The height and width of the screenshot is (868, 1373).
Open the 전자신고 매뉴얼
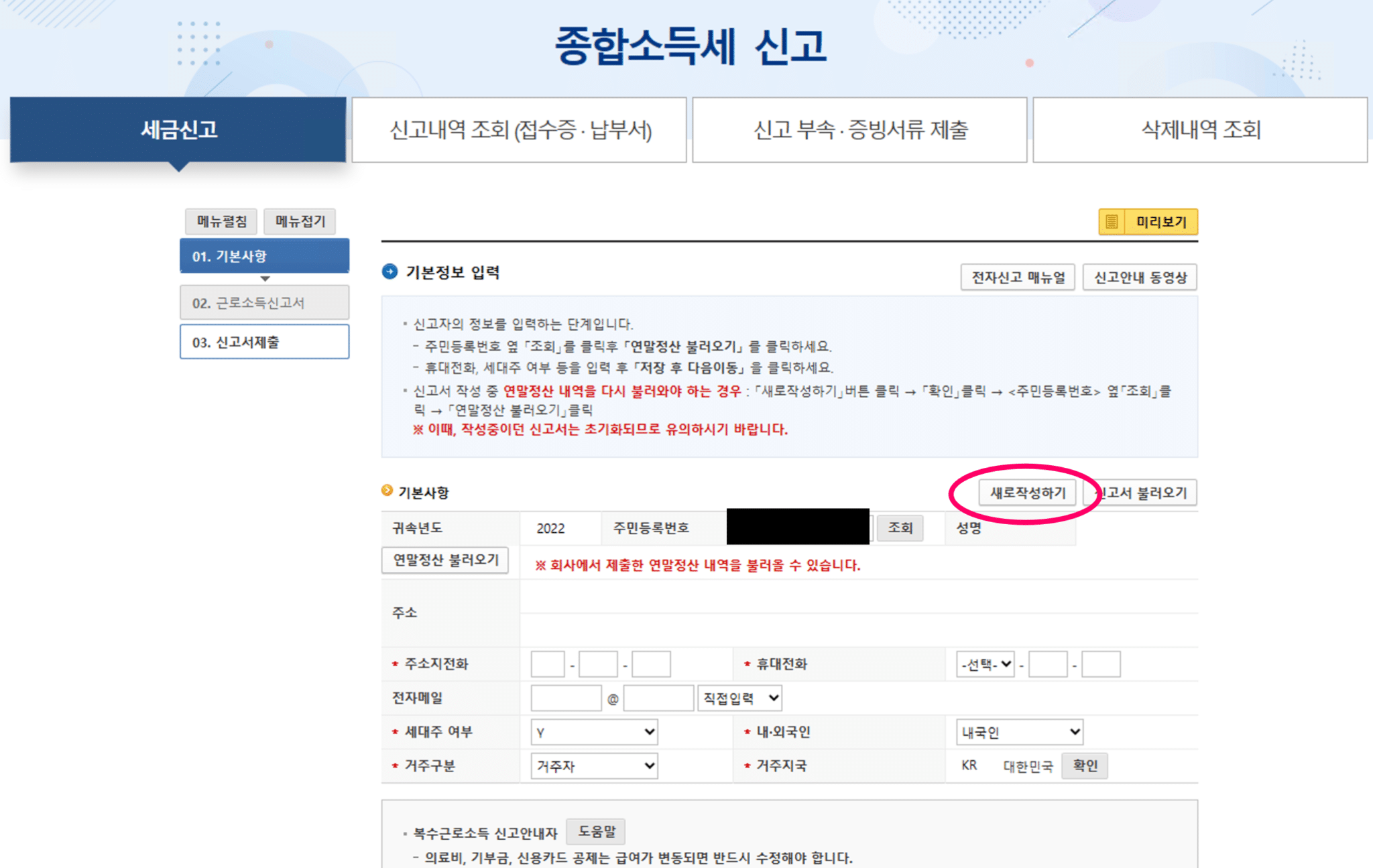pyautogui.click(x=1018, y=277)
